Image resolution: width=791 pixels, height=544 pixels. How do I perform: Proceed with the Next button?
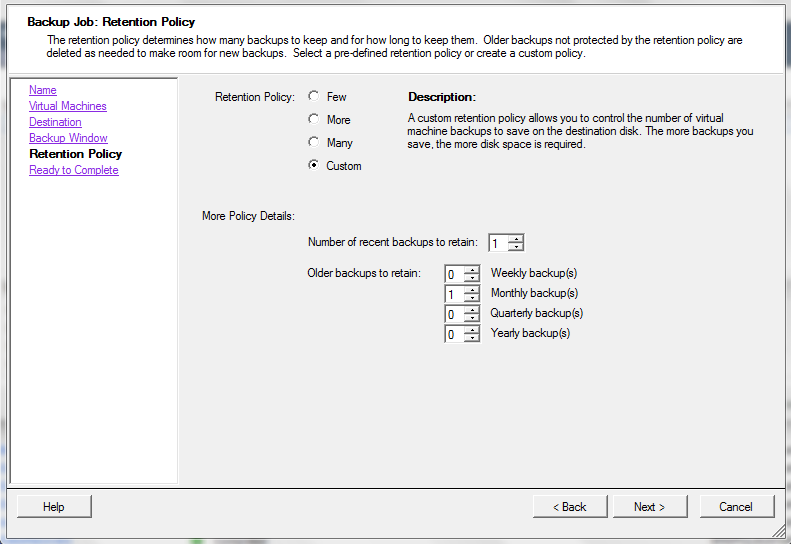tap(650, 507)
